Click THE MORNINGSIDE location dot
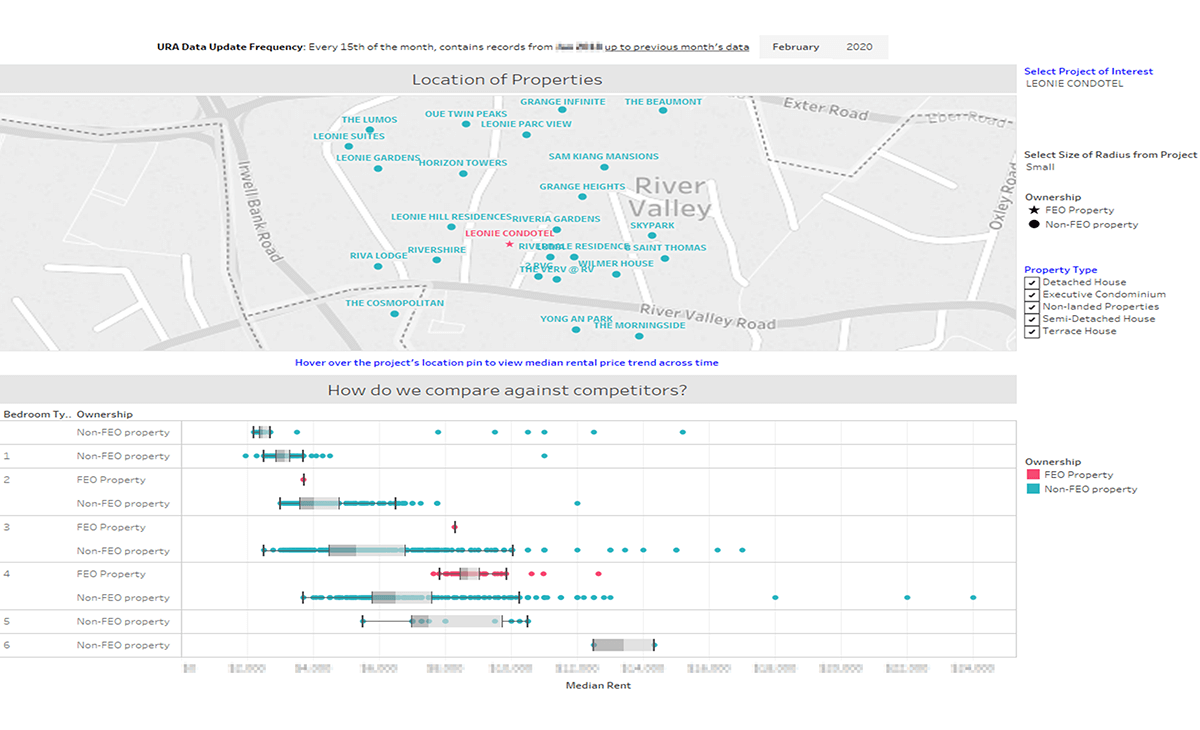 (640, 336)
